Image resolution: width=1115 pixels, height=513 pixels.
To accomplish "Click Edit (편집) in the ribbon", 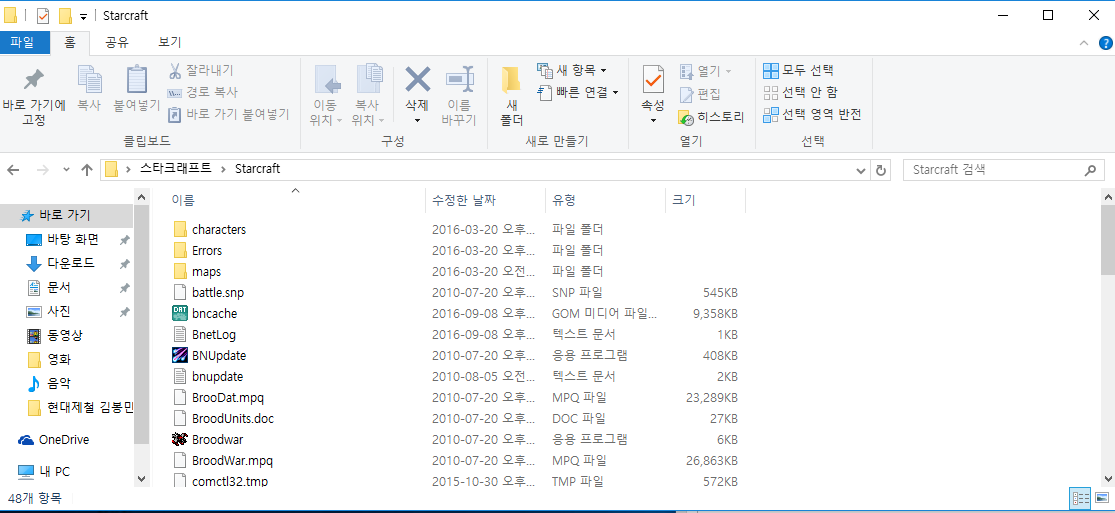I will (x=700, y=94).
